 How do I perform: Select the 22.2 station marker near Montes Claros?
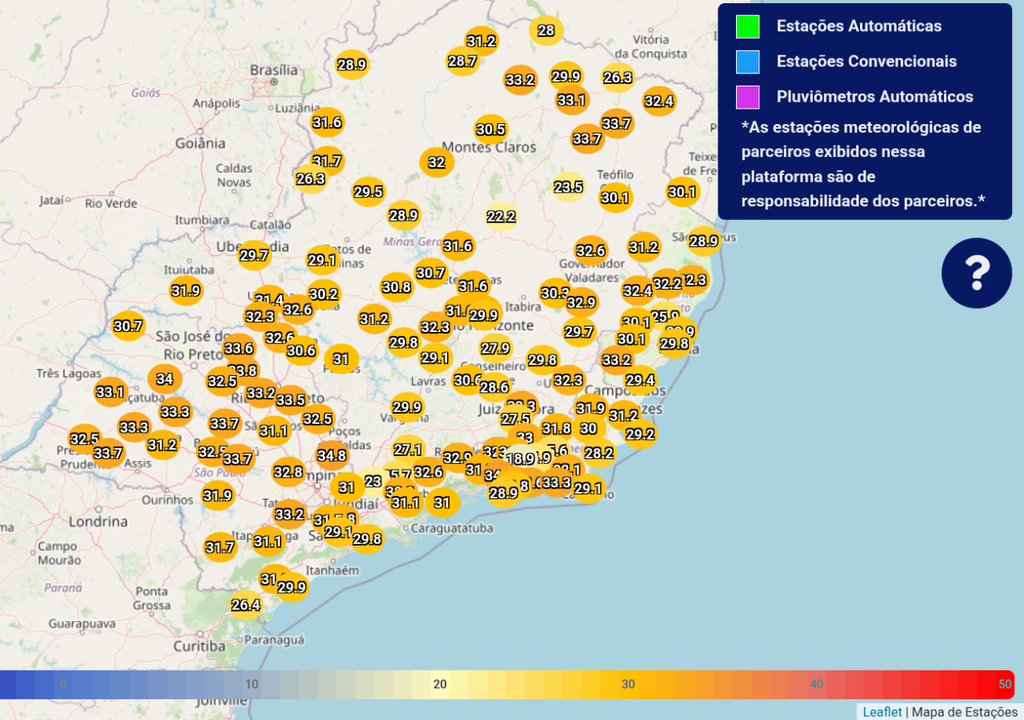(x=501, y=216)
